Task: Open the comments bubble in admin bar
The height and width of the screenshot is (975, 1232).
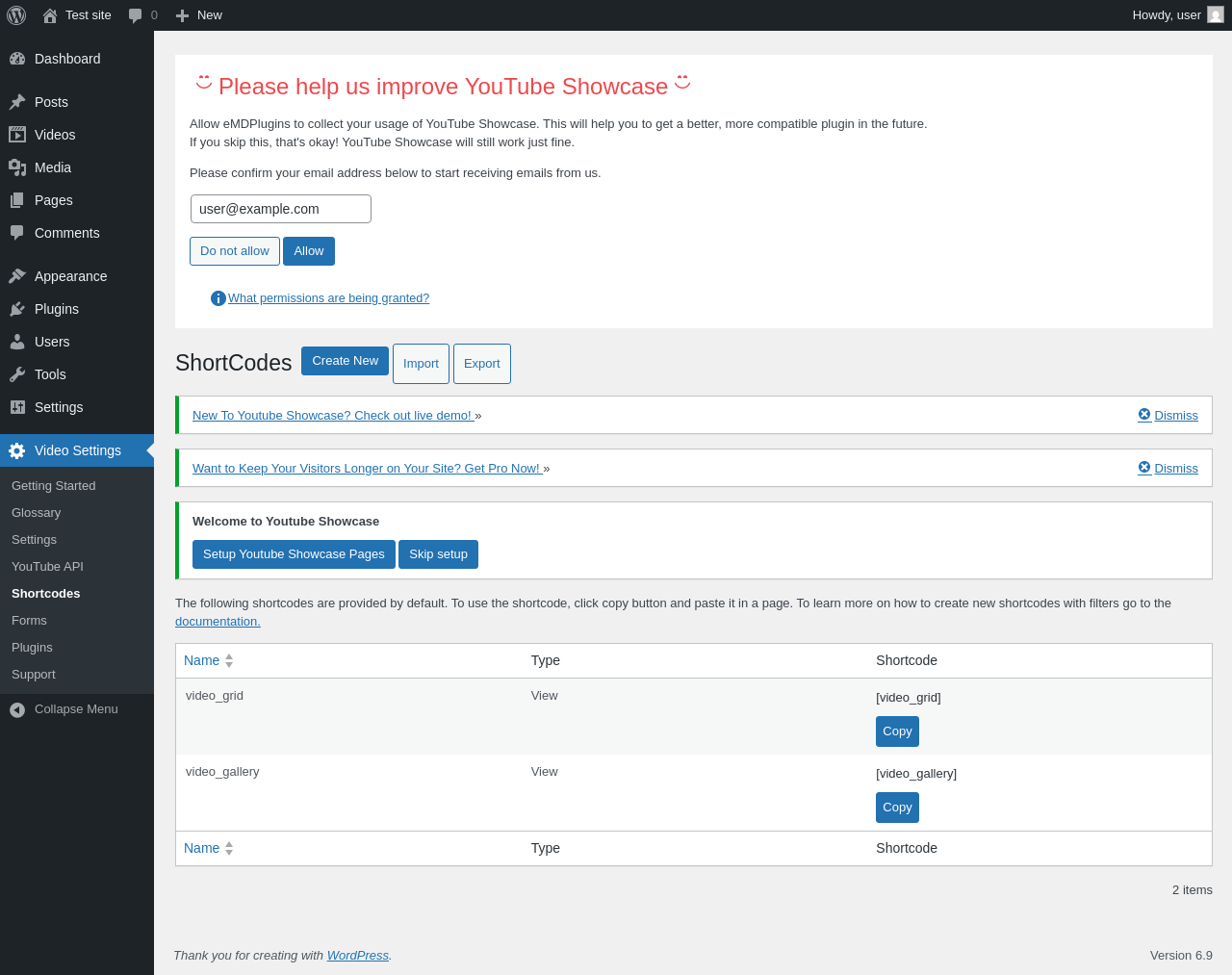Action: point(136,15)
